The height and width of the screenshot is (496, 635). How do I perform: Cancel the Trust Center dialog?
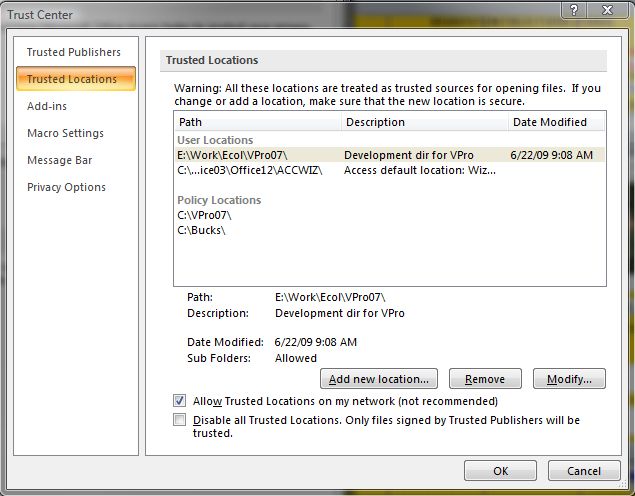tap(584, 470)
